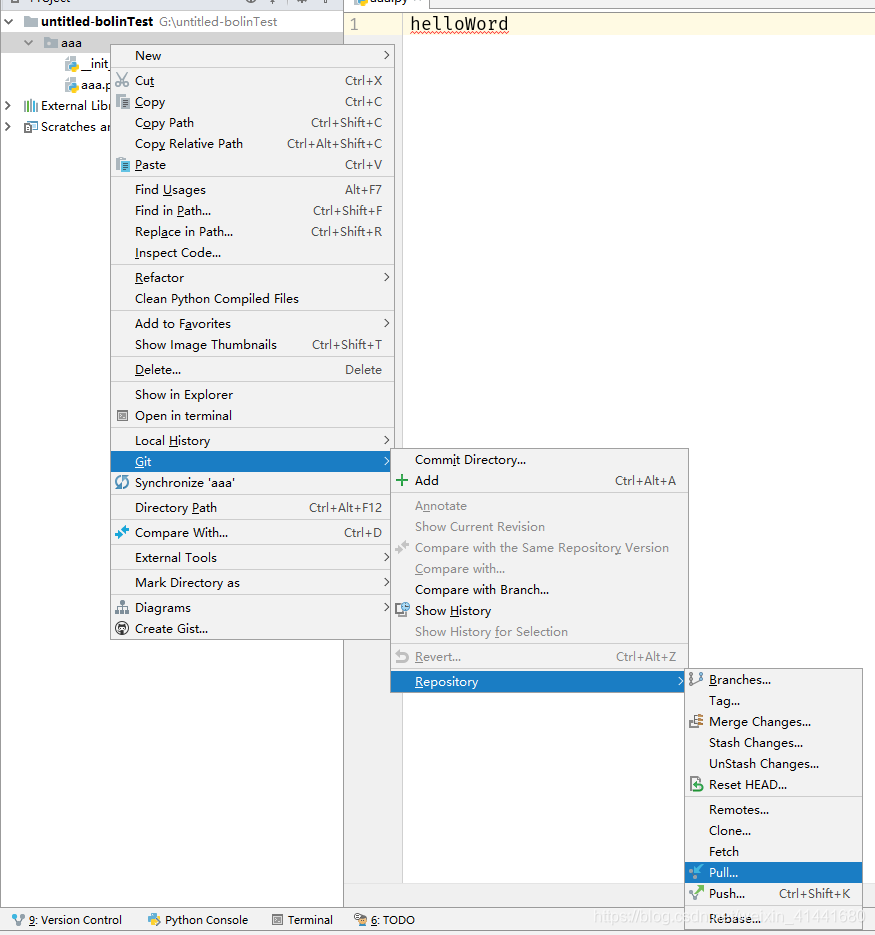Screen dimensions: 875x935
Task: Click the Synchronize 'aaa' refresh icon
Action: pos(122,482)
